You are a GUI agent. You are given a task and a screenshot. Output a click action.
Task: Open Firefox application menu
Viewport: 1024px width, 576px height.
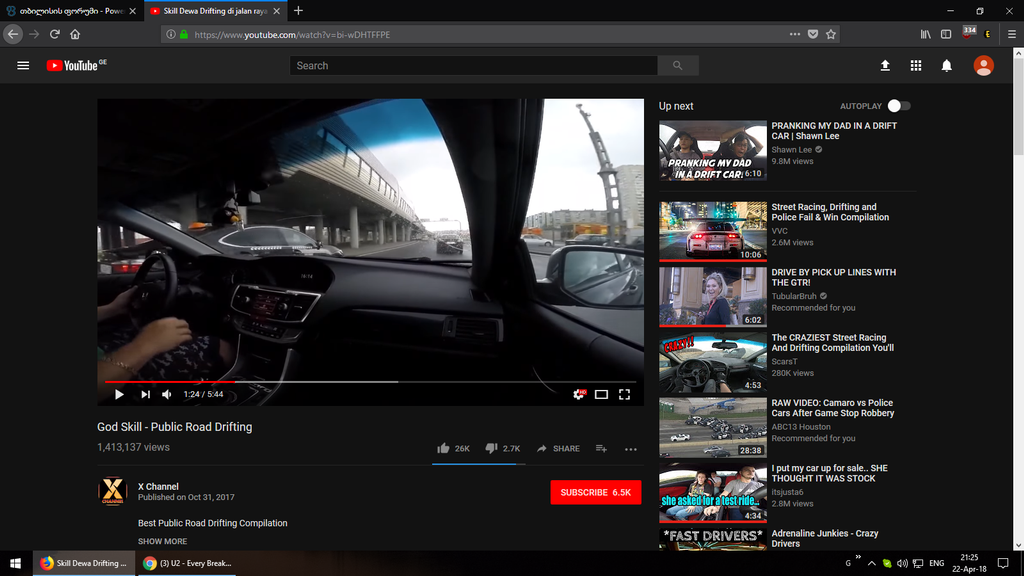(1012, 34)
